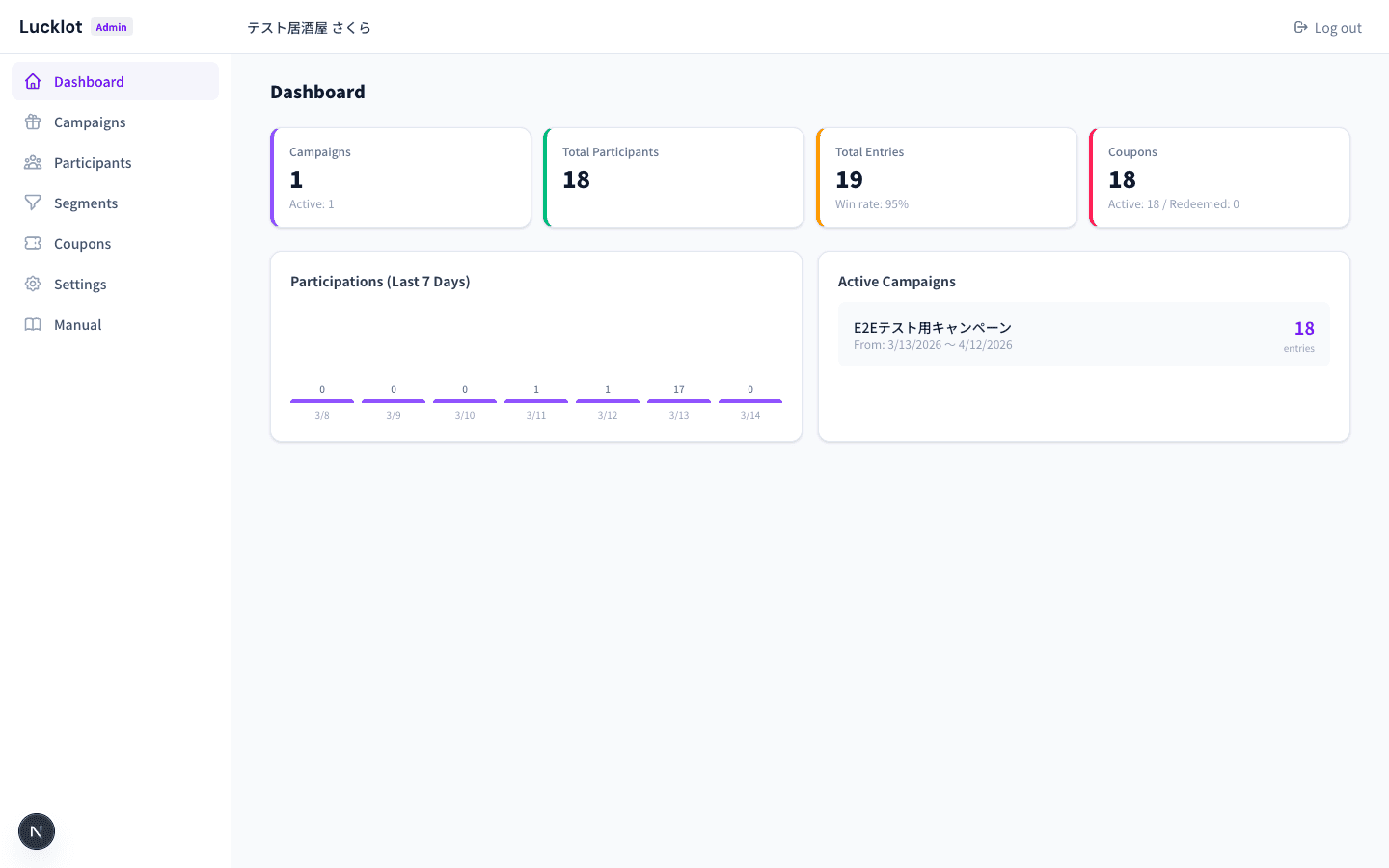This screenshot has height=868, width=1389.
Task: Select the Dashboard home icon in sidebar
Action: tap(33, 81)
